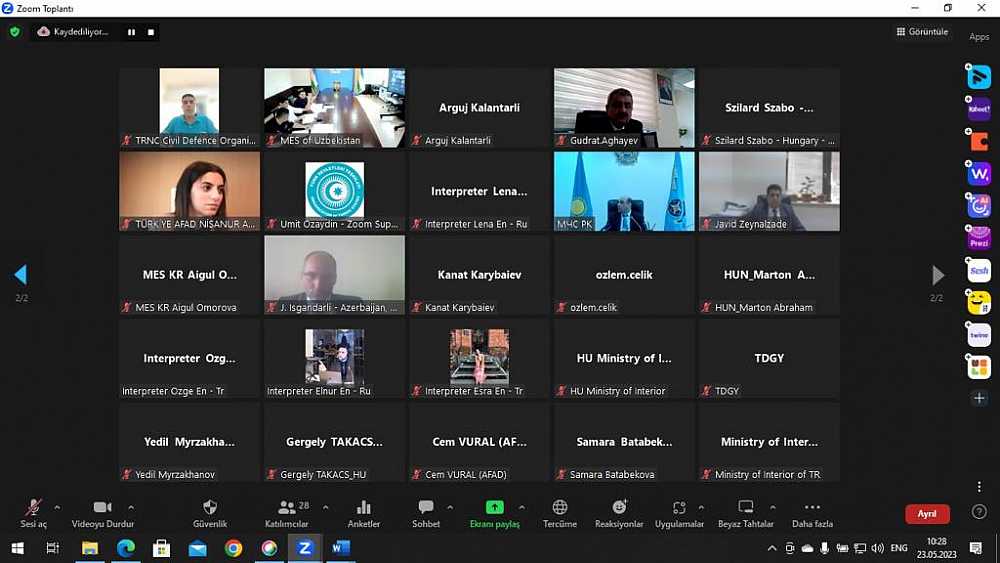Open the Katılımcılar participants panel
The image size is (1000, 563).
pyautogui.click(x=287, y=508)
